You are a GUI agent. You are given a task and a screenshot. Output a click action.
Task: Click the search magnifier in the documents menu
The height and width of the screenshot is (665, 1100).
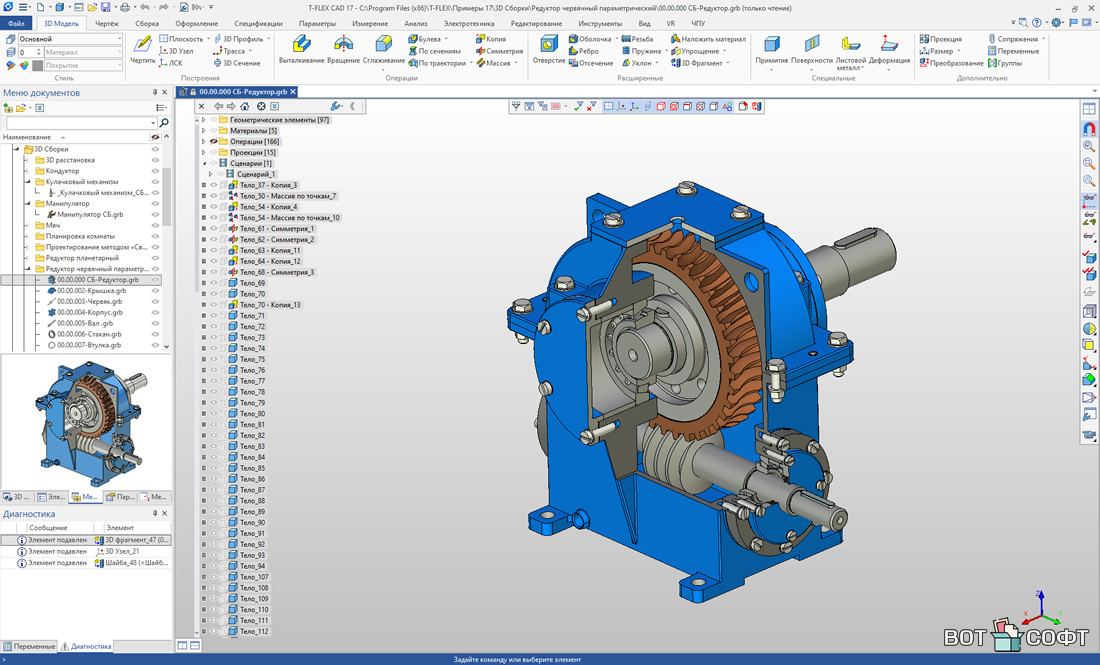click(164, 123)
